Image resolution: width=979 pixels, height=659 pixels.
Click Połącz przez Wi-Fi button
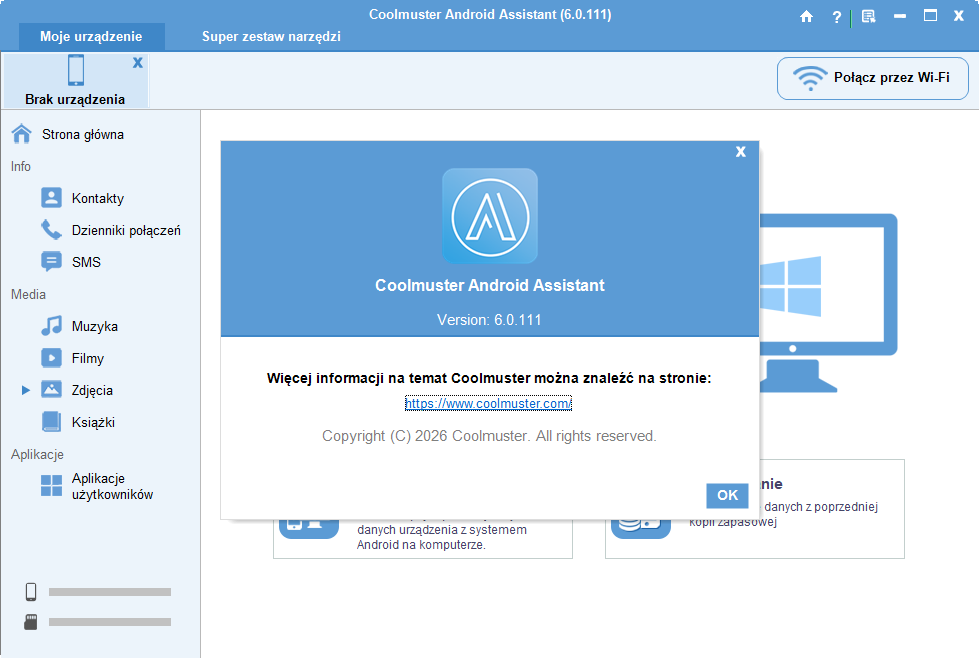[872, 78]
